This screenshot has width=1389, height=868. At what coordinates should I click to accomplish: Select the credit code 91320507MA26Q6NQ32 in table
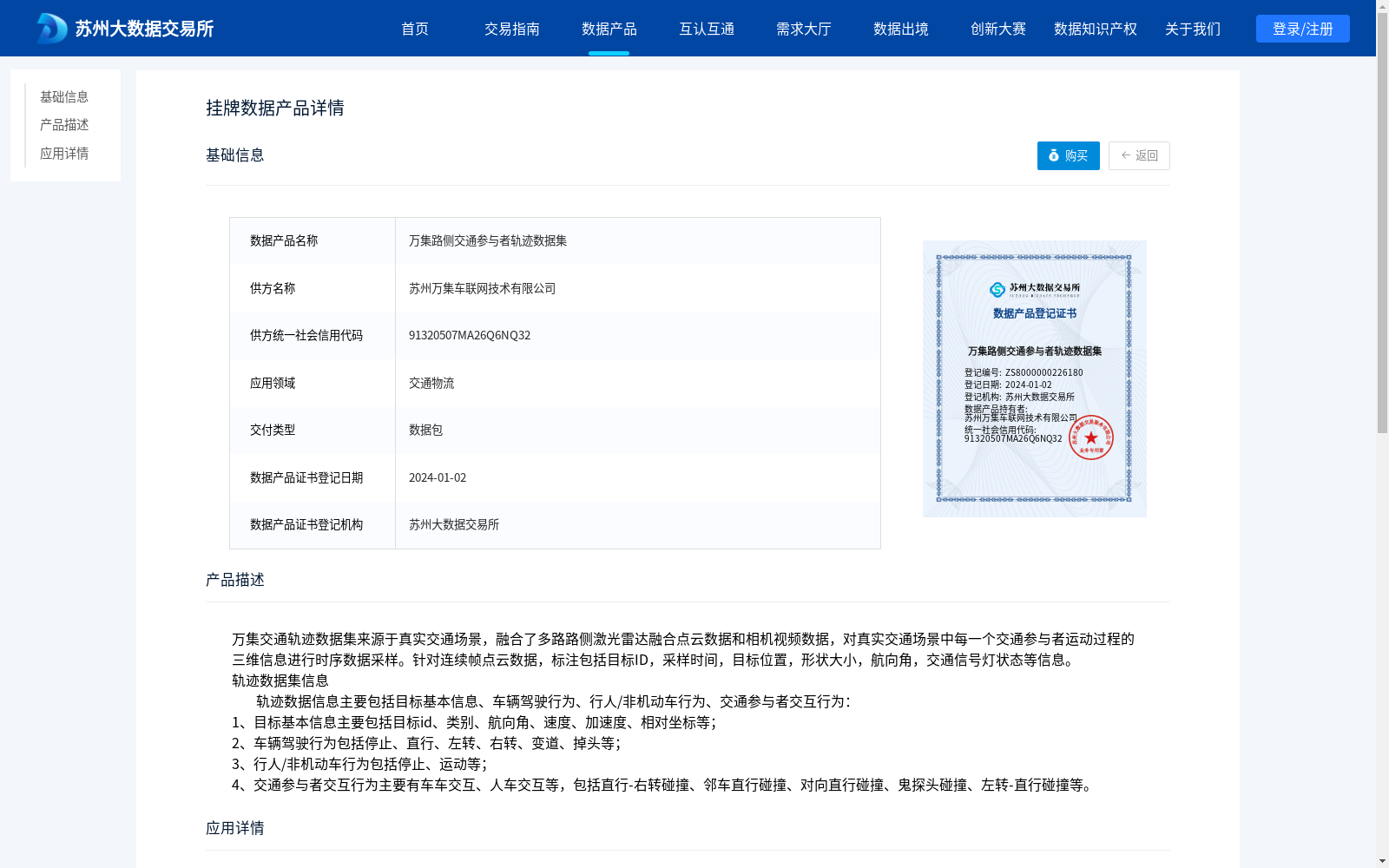coord(470,335)
